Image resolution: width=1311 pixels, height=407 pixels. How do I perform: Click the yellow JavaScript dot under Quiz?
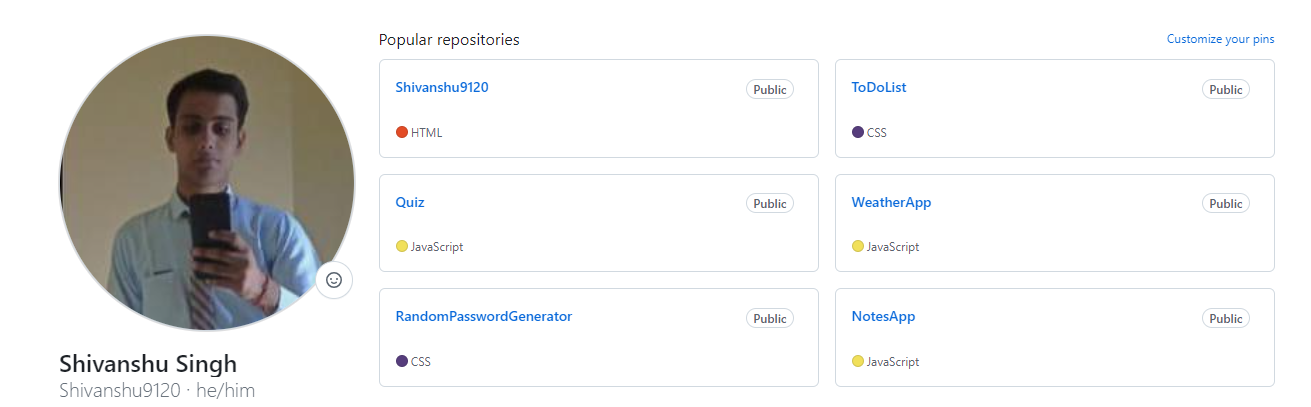(x=402, y=246)
